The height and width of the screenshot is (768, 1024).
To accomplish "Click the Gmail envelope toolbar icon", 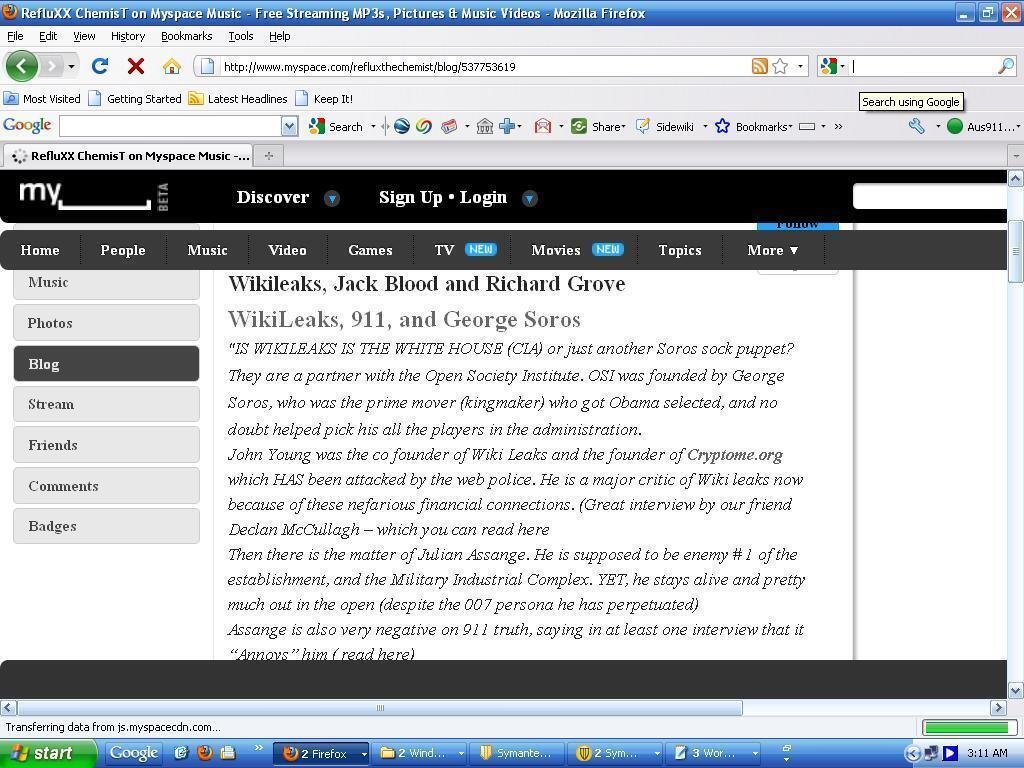I will 543,127.
